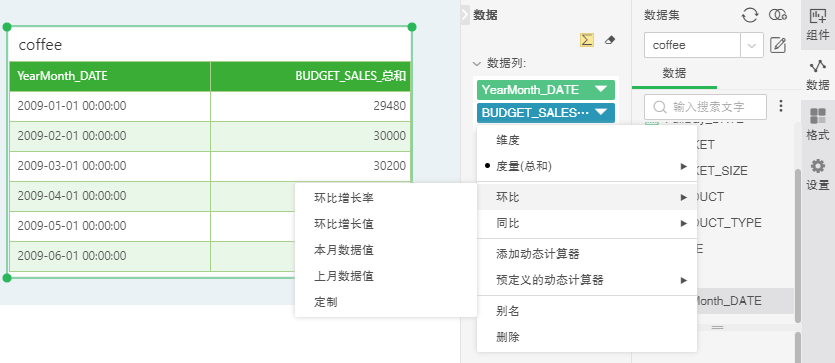The image size is (835, 363).
Task: Expand the YearMonth_DATE column dropdown
Action: pos(601,89)
